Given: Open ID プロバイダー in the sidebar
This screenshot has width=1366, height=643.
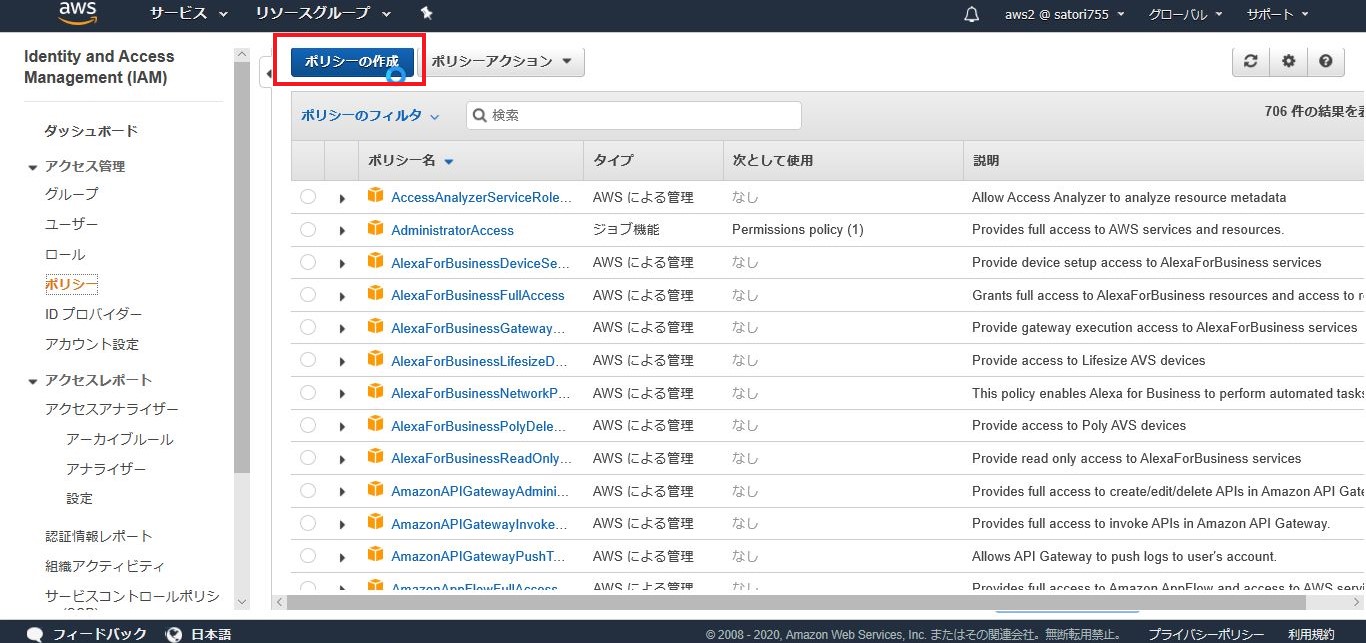Looking at the screenshot, I should [94, 314].
